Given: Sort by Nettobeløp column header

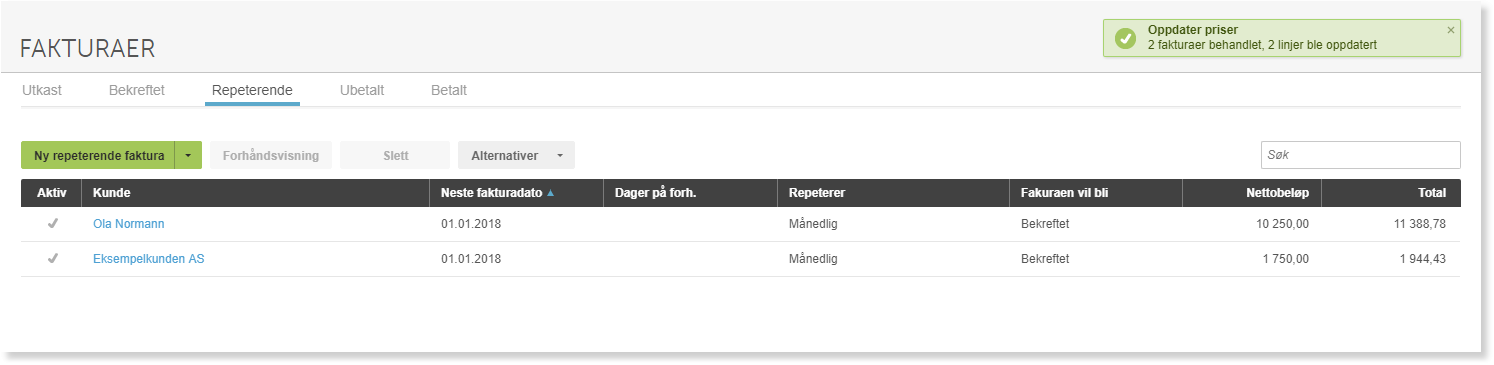Looking at the screenshot, I should [1252, 193].
